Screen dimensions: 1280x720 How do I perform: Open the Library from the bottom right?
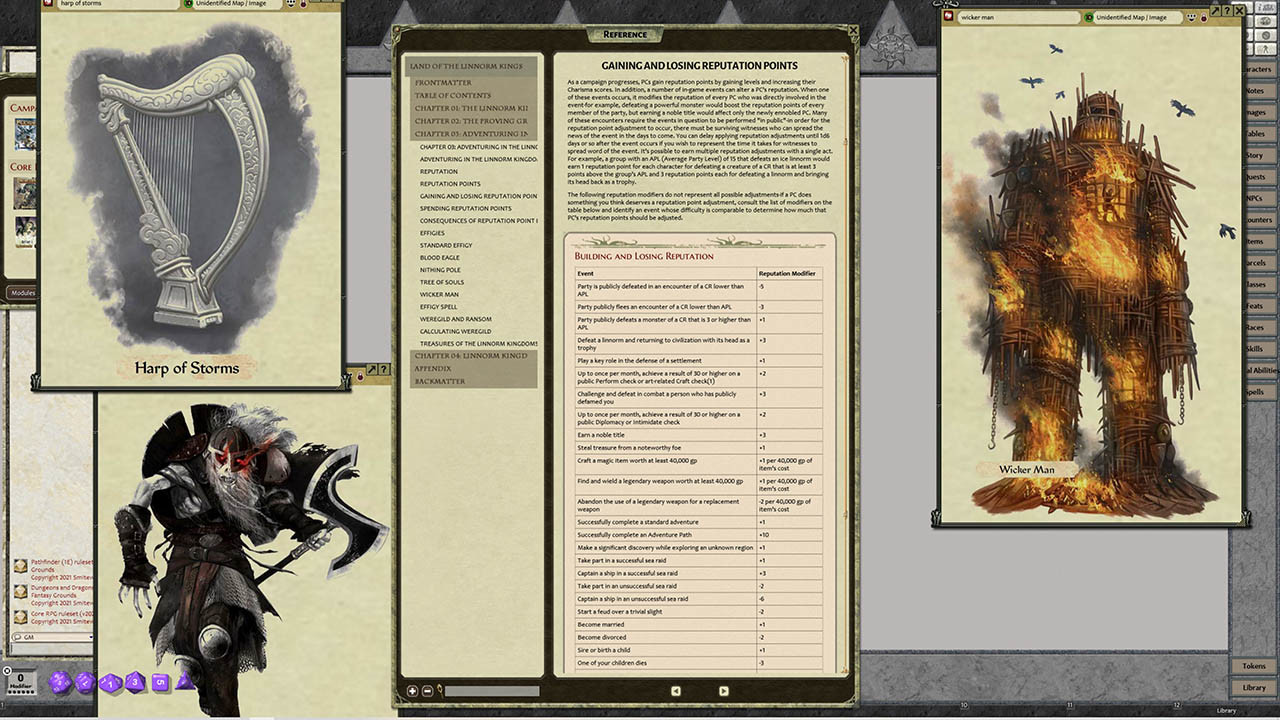(1253, 687)
